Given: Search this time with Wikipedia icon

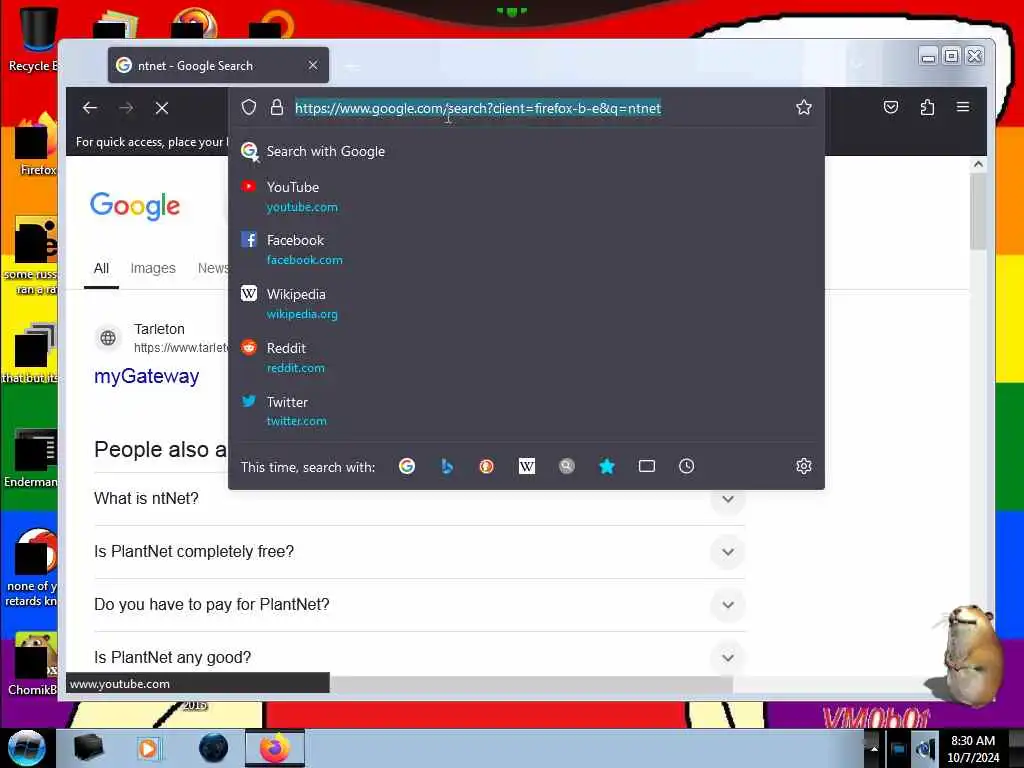Looking at the screenshot, I should click(527, 466).
